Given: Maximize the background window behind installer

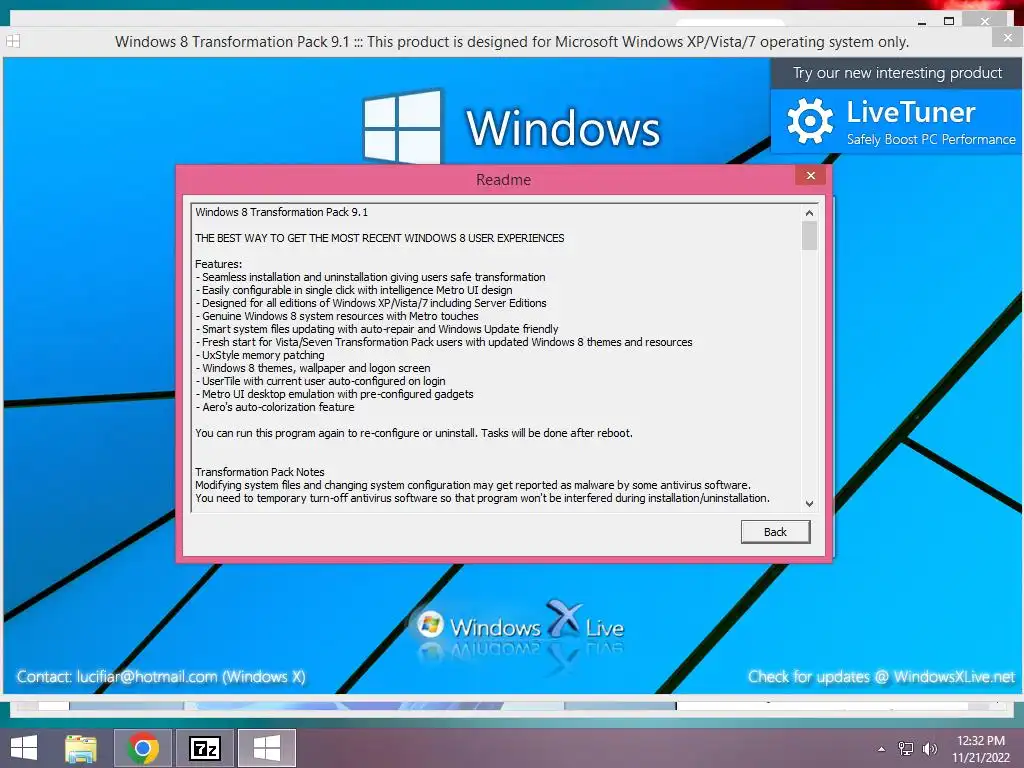Looking at the screenshot, I should point(949,21).
